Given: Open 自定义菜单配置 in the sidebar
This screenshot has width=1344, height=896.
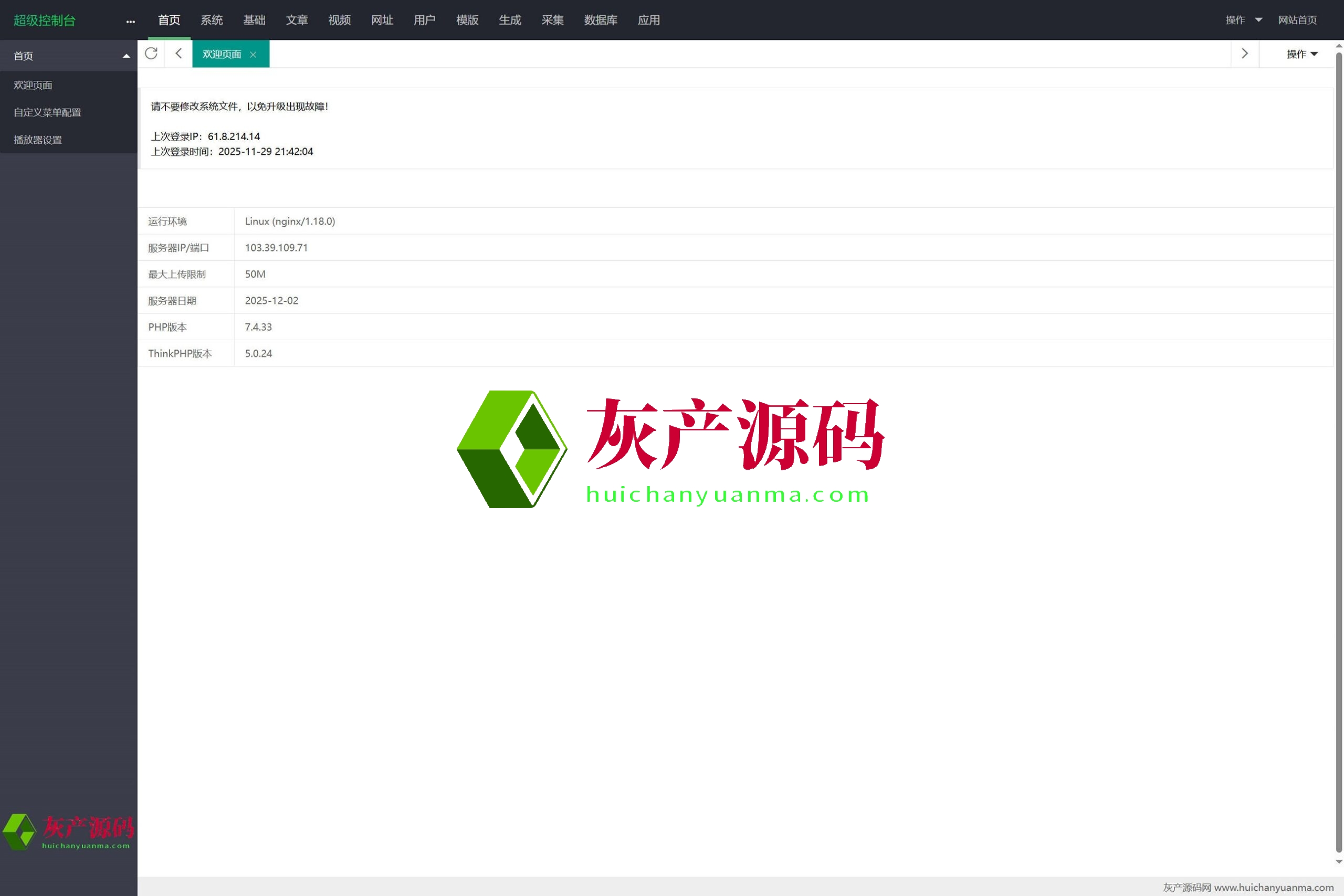Looking at the screenshot, I should (x=47, y=112).
